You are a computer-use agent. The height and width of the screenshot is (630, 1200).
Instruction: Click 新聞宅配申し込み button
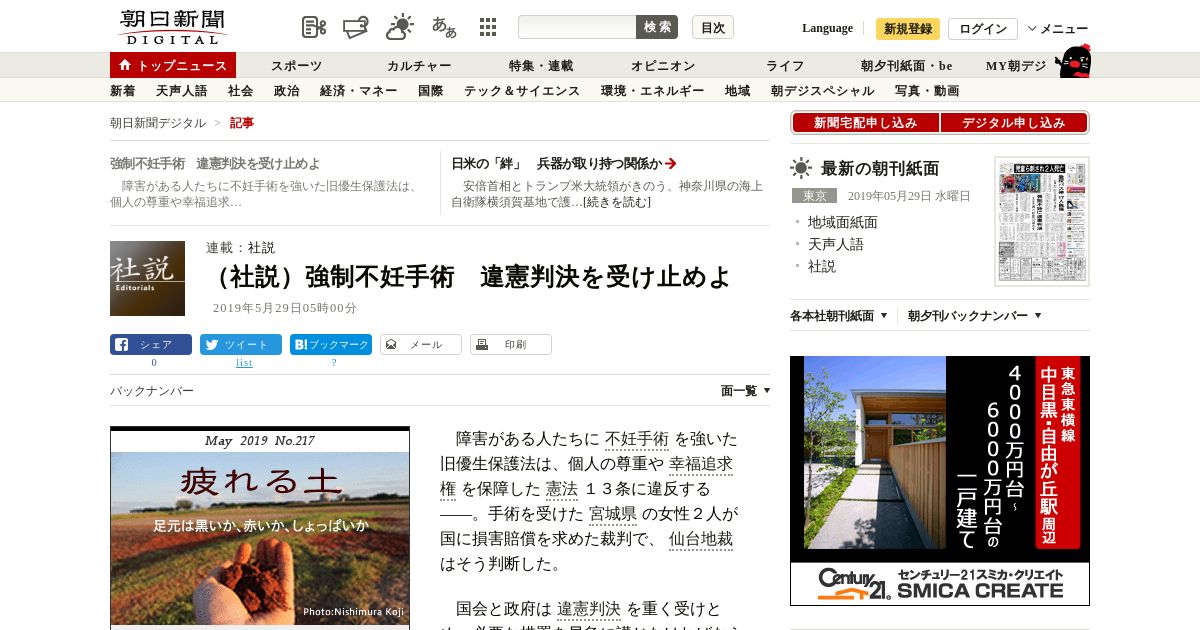point(865,123)
